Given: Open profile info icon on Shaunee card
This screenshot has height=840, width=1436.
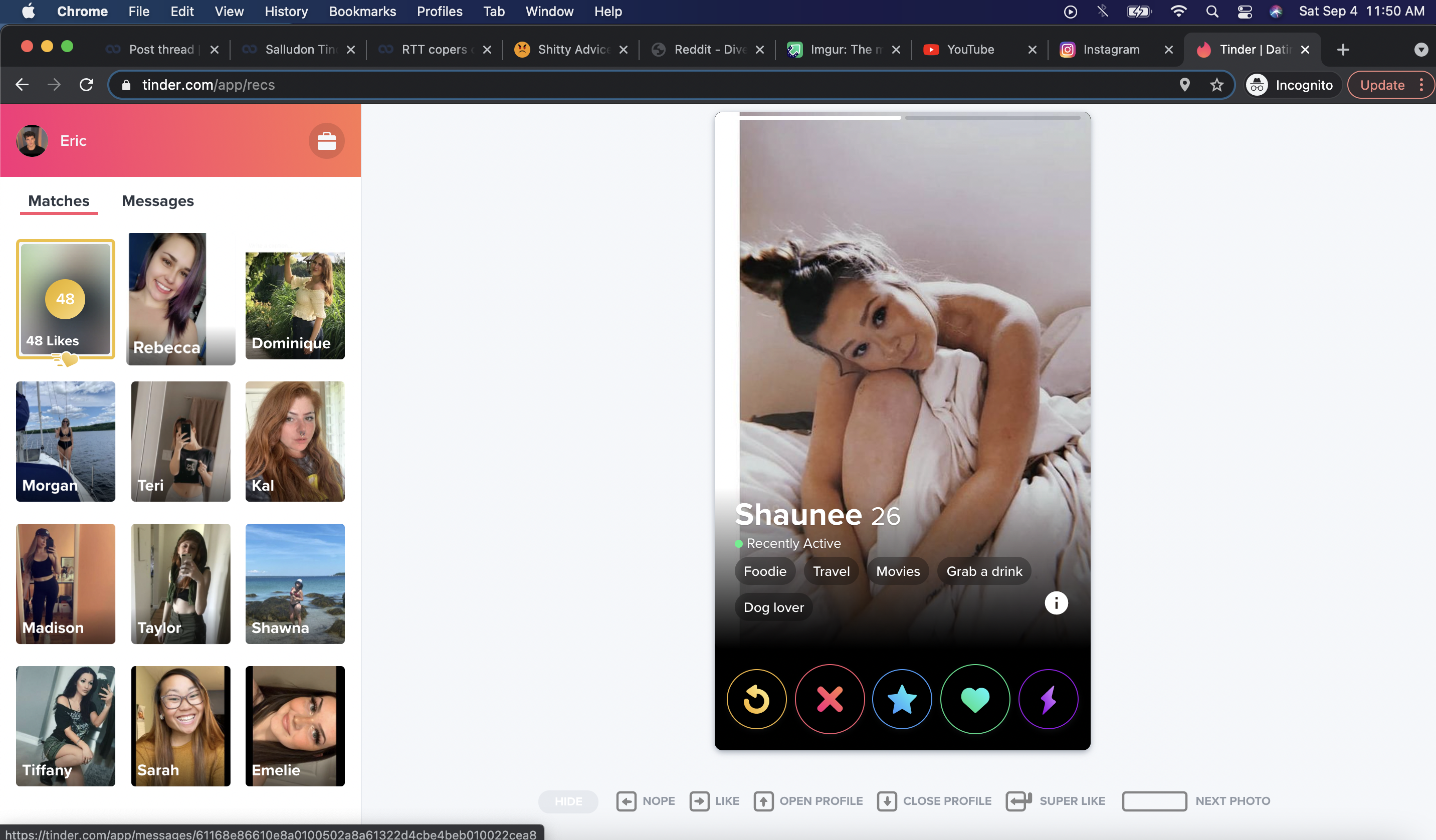Looking at the screenshot, I should click(1056, 603).
